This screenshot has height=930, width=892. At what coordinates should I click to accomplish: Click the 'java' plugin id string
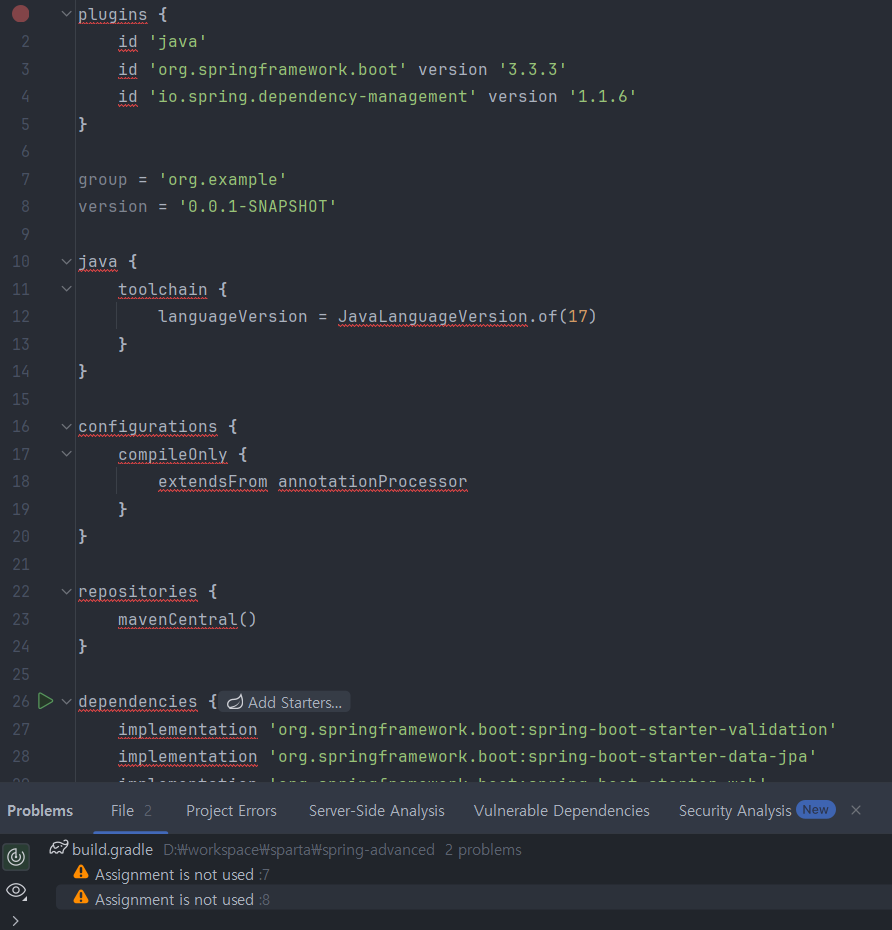[x=177, y=42]
